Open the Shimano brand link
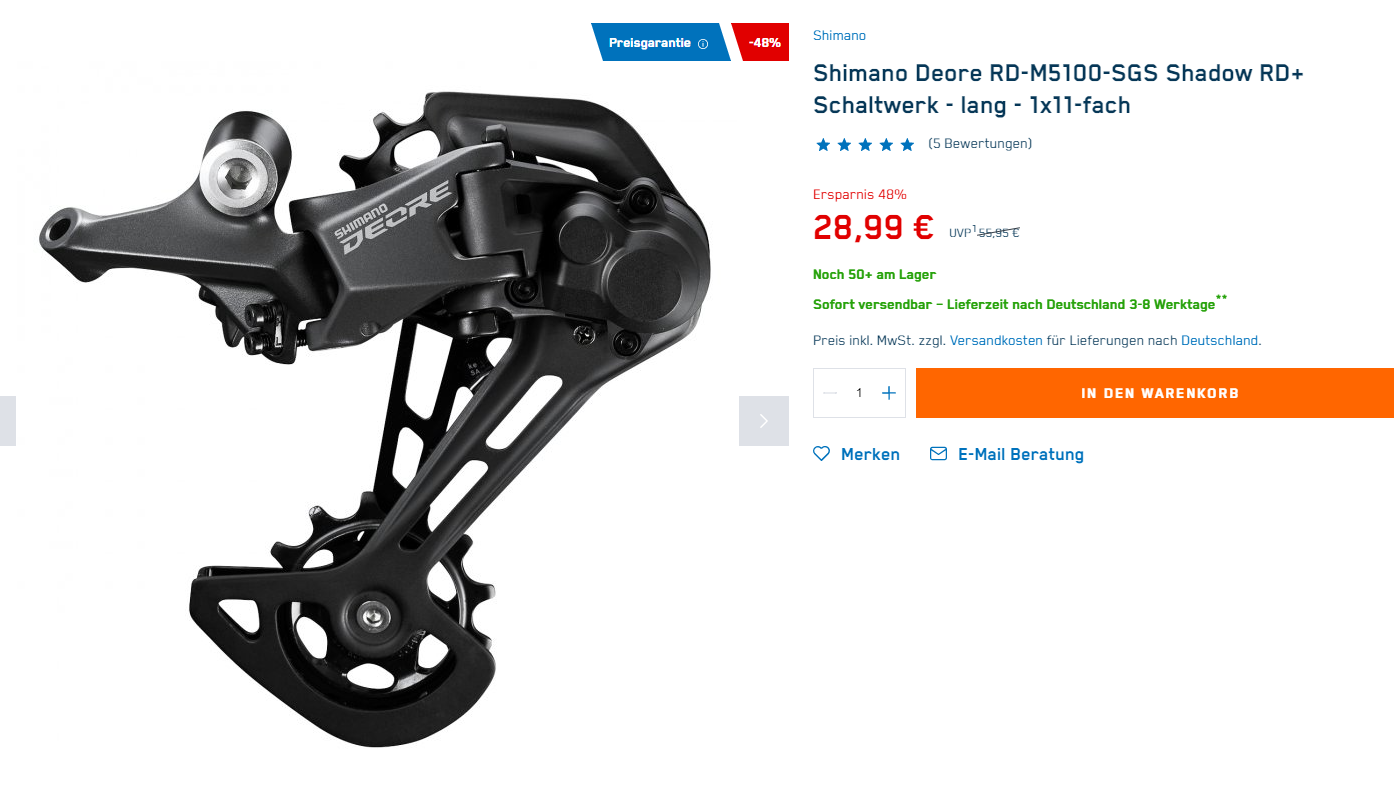1394x788 pixels. point(839,36)
